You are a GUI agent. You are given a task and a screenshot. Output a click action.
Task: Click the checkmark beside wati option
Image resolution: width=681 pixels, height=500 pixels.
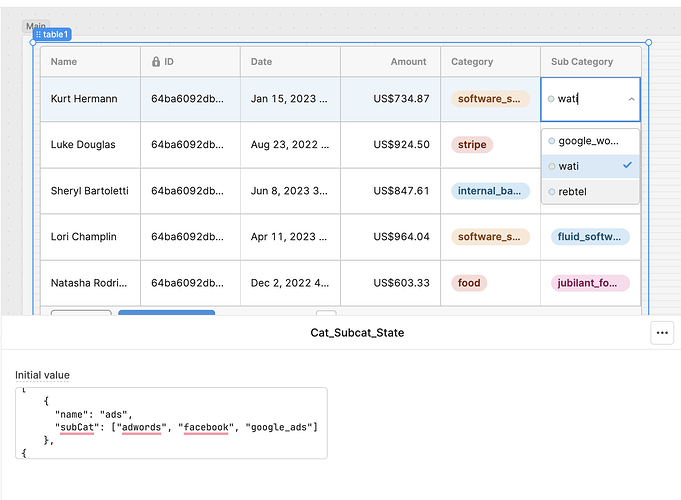click(627, 166)
